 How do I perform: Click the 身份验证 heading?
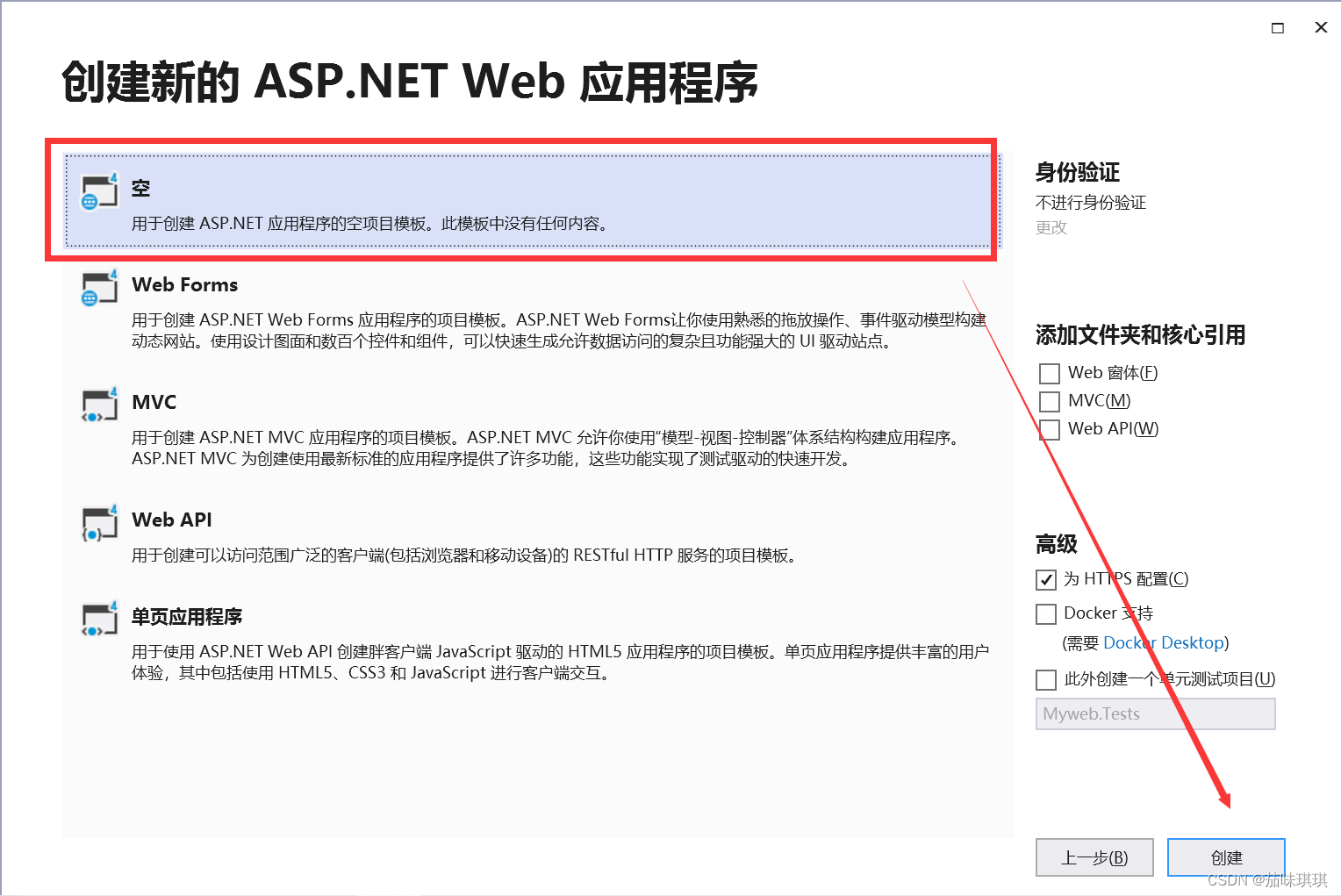[x=1078, y=172]
